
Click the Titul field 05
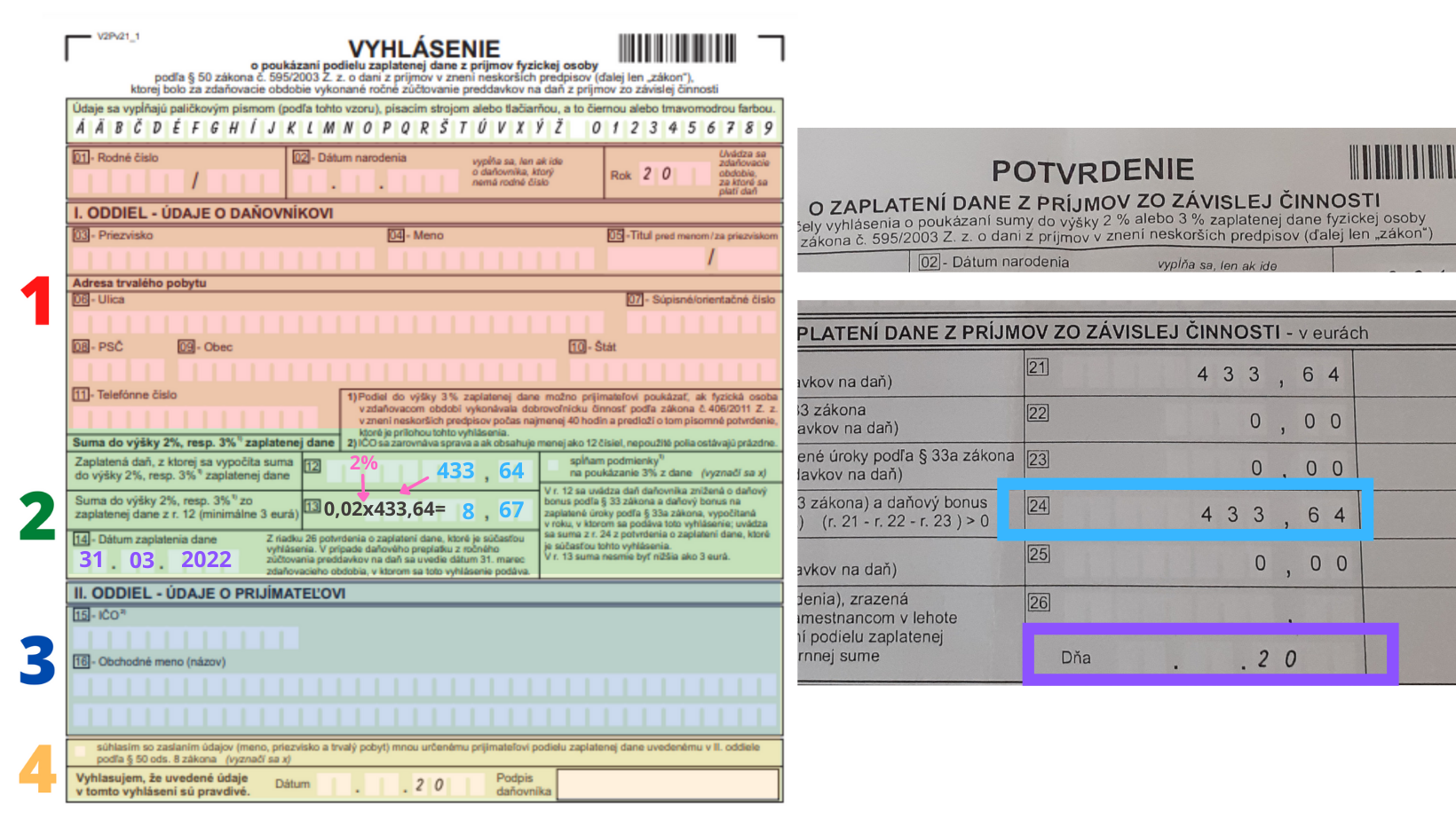tap(692, 258)
